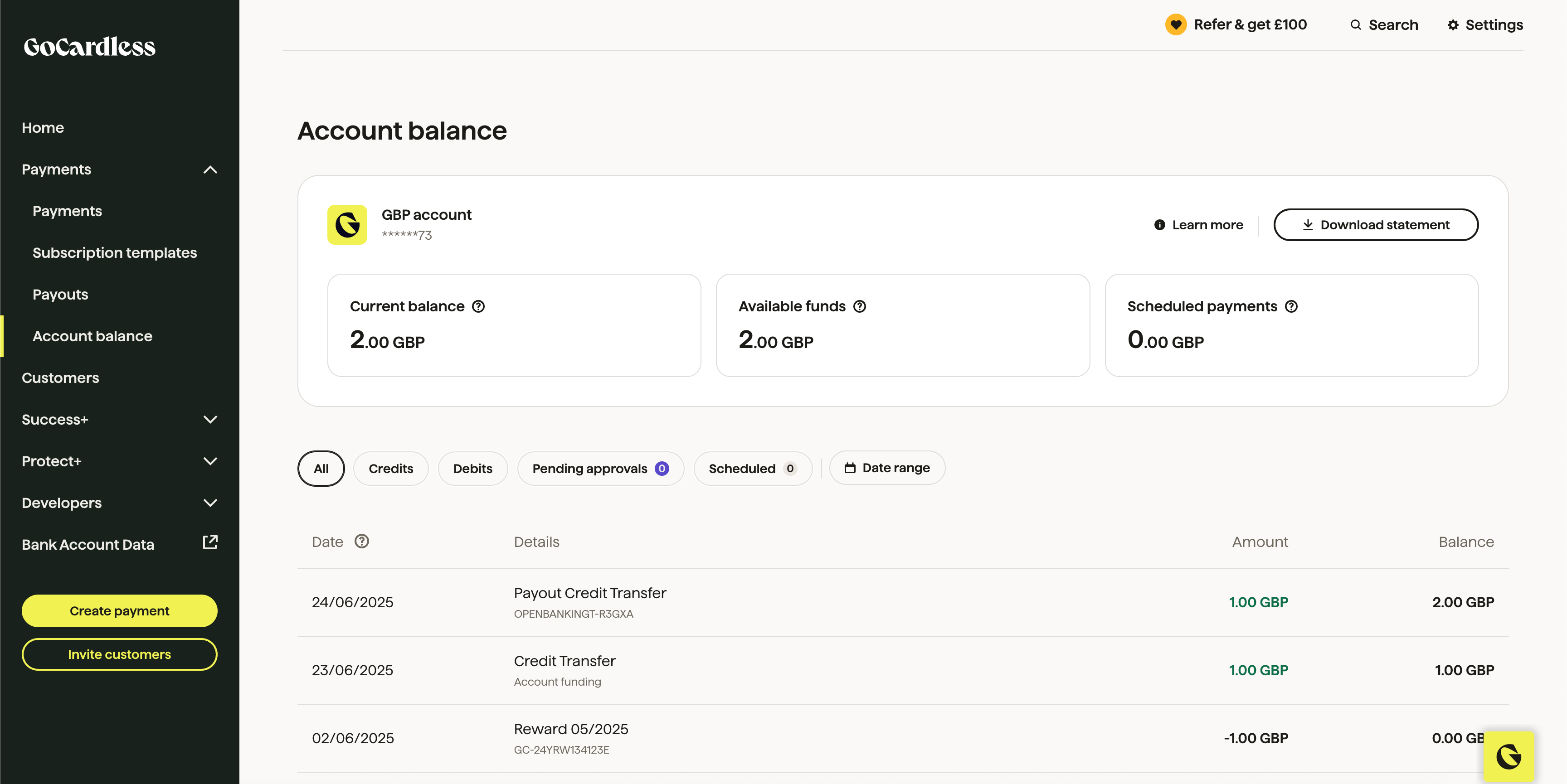Open the Reward 05/2025 transaction row
1567x784 pixels.
(903, 738)
